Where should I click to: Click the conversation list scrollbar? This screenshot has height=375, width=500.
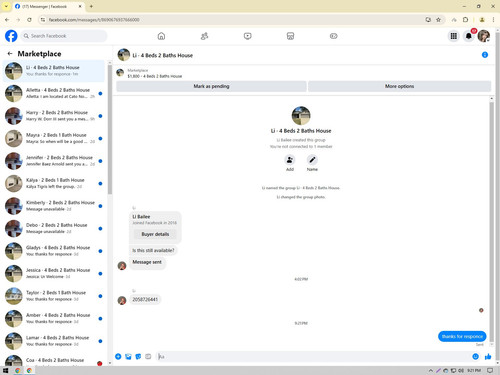(x=110, y=129)
